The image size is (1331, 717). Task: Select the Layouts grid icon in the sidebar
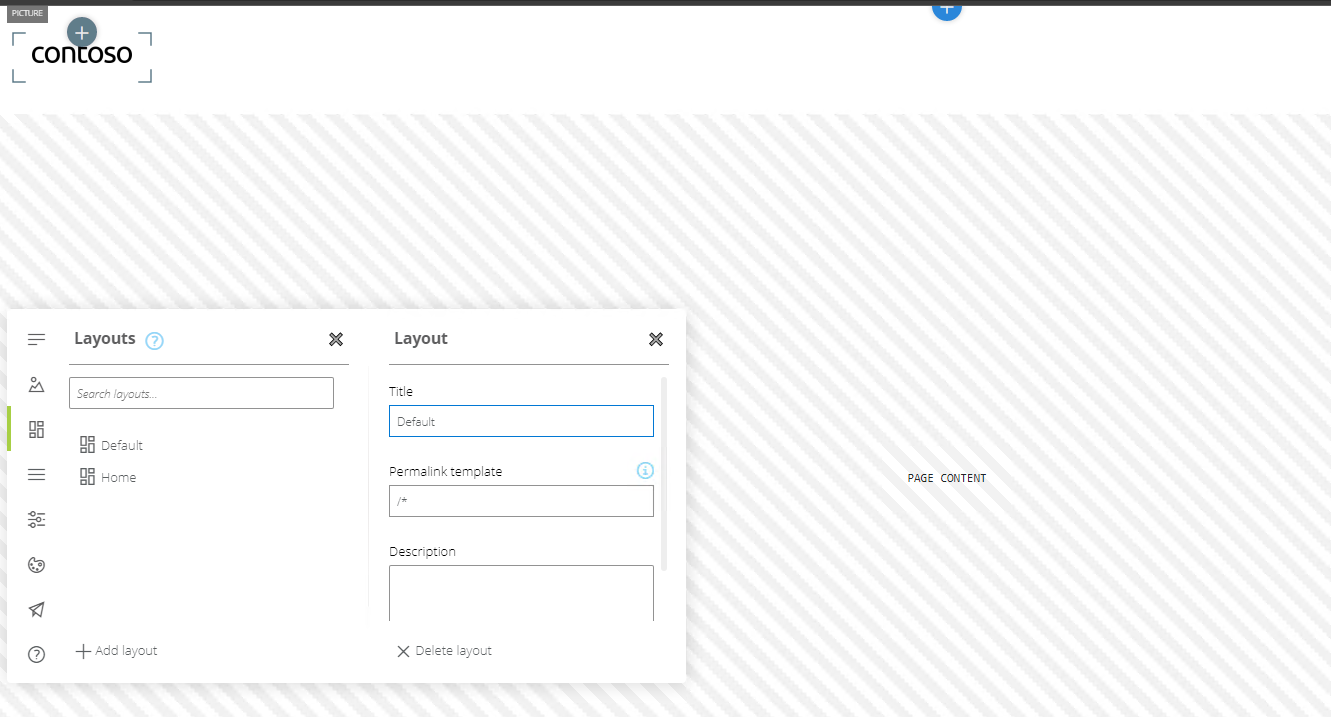tap(36, 429)
